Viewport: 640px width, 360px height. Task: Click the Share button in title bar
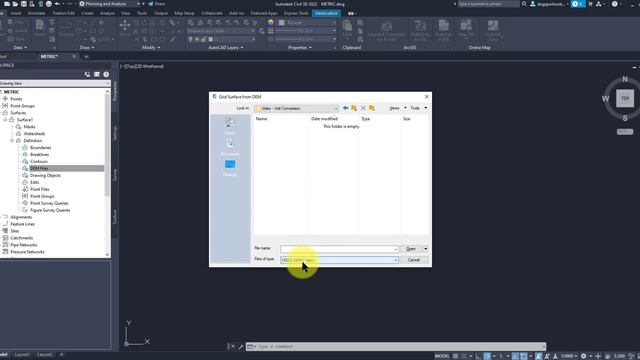157,4
